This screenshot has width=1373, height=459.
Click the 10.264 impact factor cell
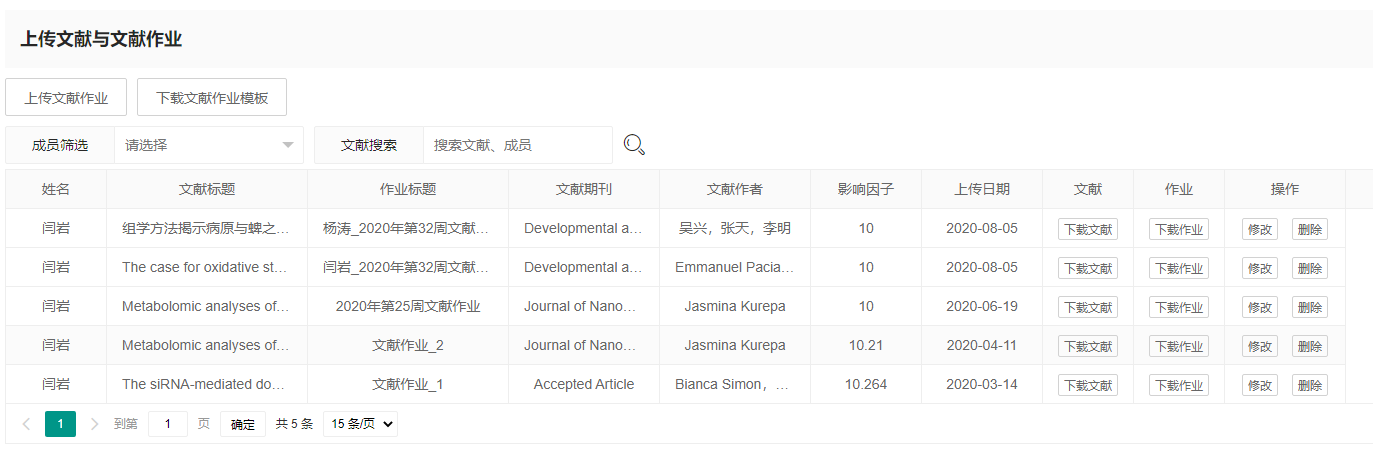866,384
